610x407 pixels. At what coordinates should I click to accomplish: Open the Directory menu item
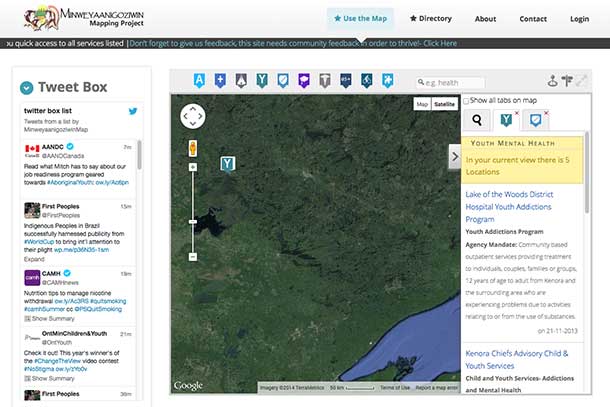(430, 19)
